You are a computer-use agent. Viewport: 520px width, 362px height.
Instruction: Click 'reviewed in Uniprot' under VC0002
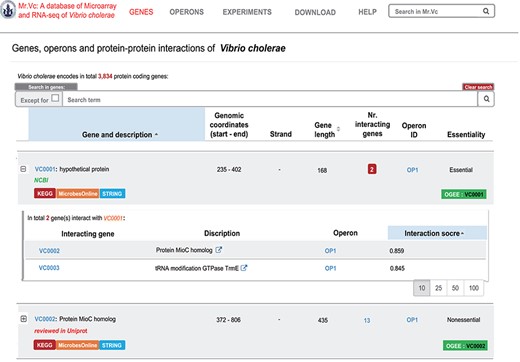(60, 331)
